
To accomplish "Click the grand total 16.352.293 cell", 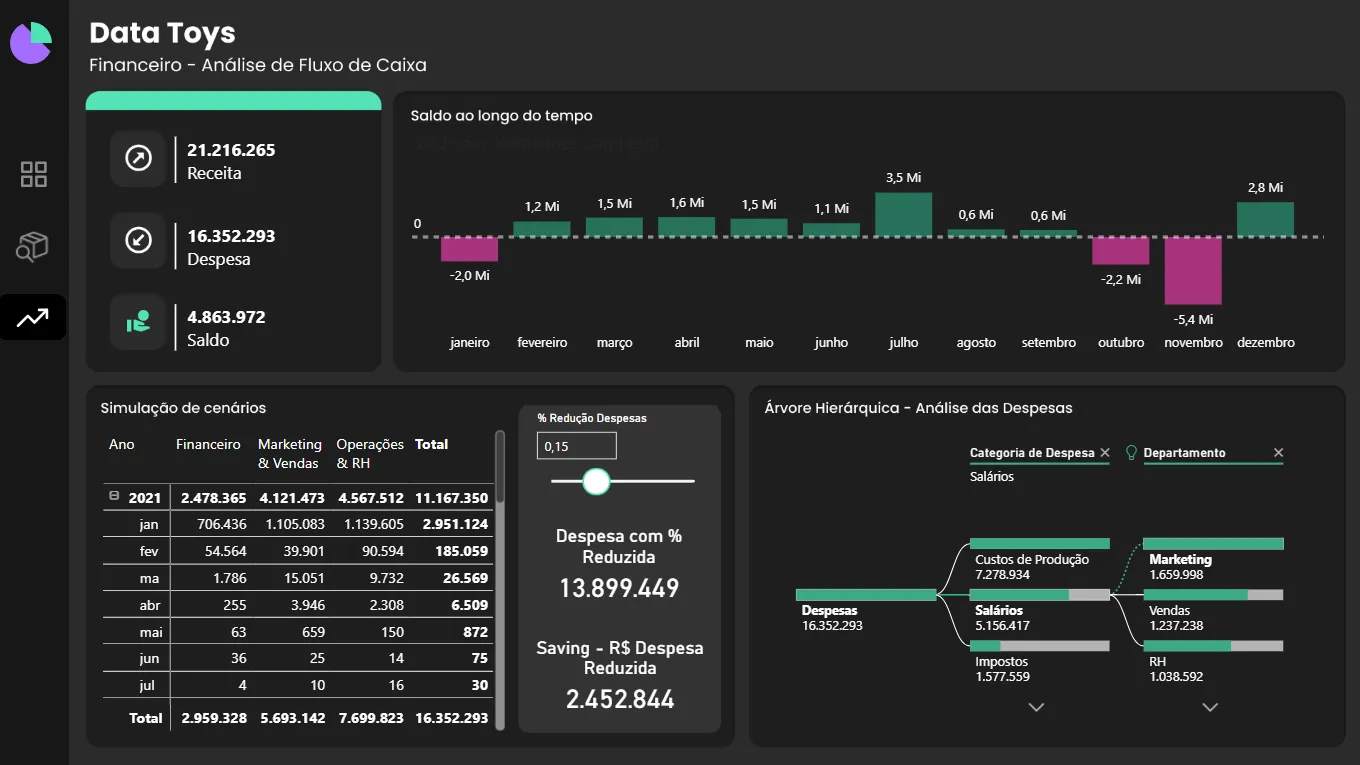I will pos(451,718).
